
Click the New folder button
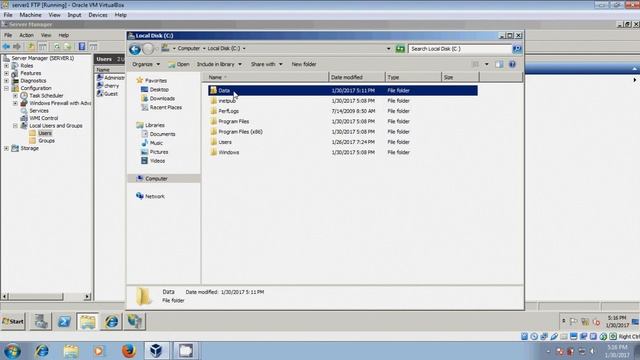click(x=304, y=64)
